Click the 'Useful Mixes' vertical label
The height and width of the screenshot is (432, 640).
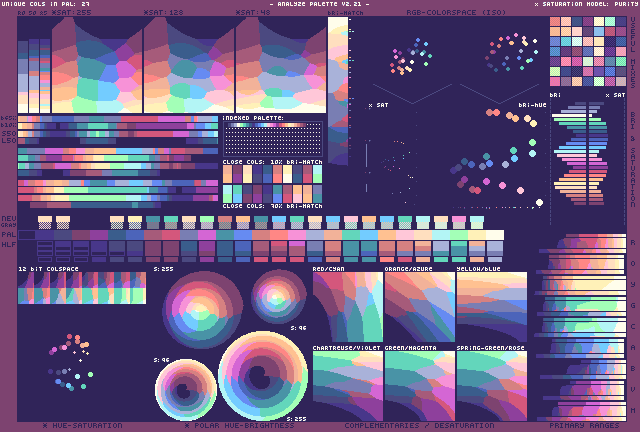633,52
